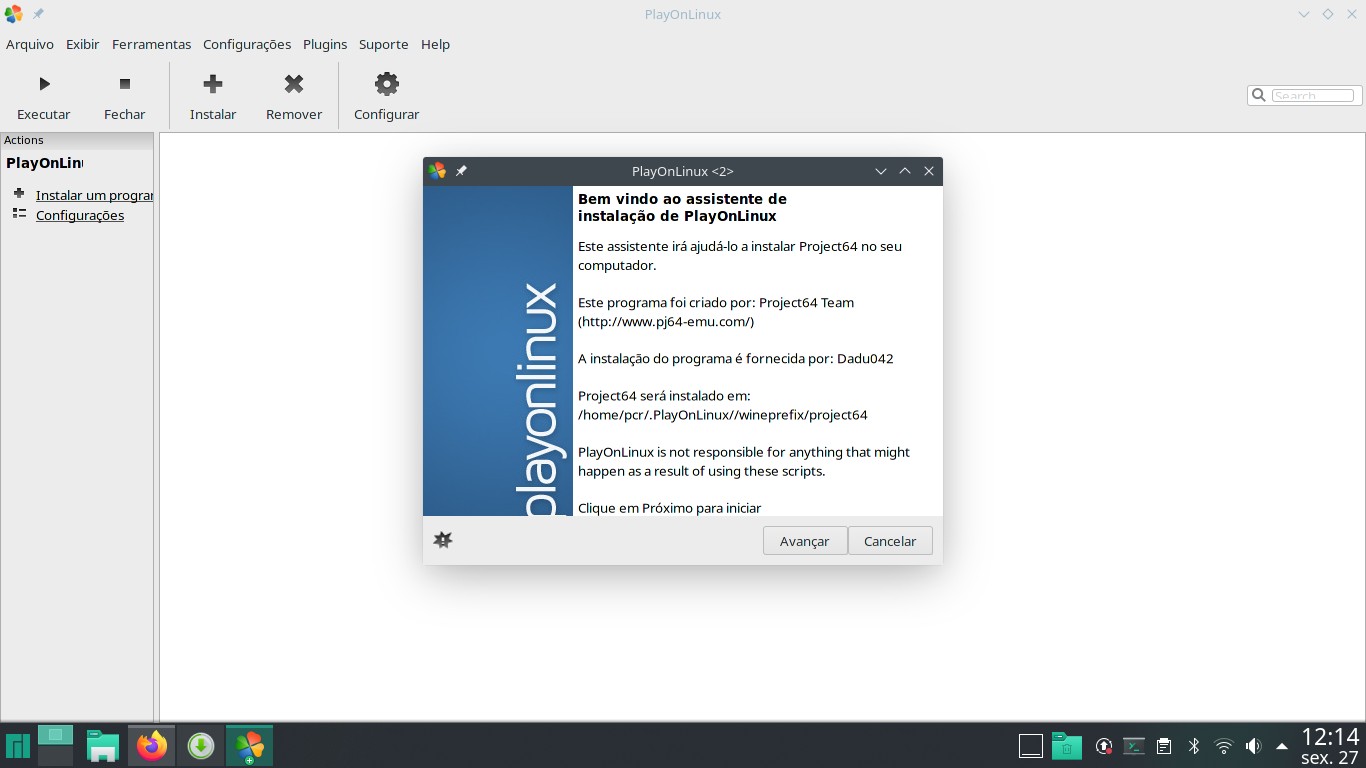This screenshot has width=1366, height=768.
Task: Click the 'Dadu042' provider line
Action: [x=736, y=359]
